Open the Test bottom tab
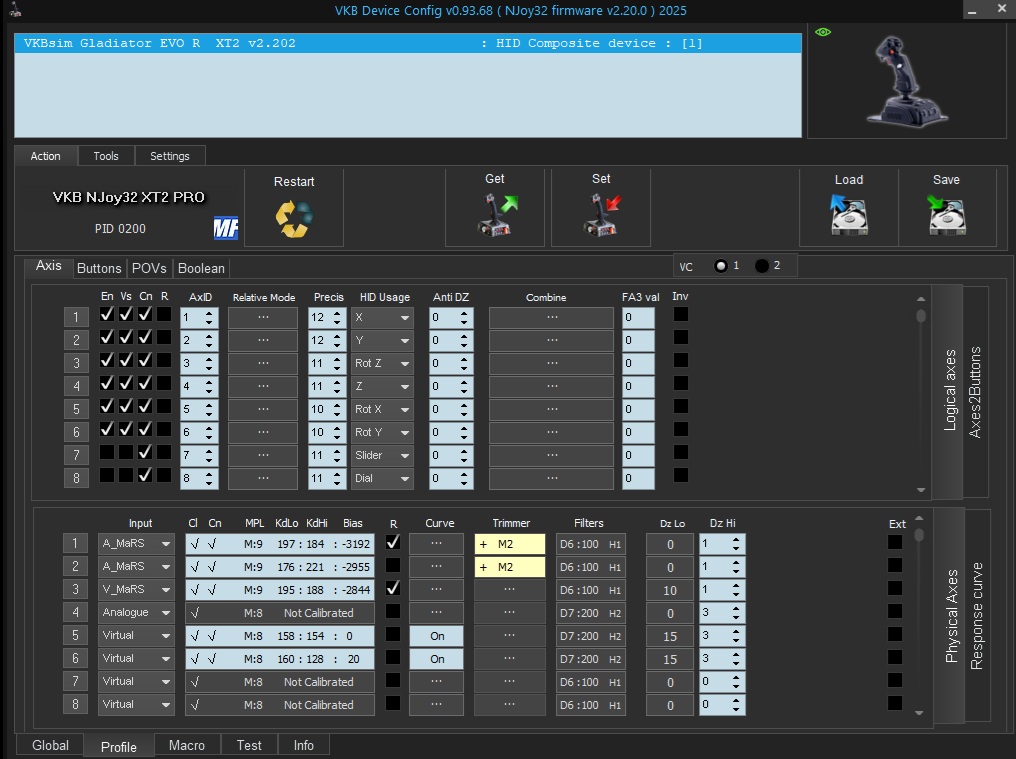Viewport: 1016px width, 759px height. [x=249, y=745]
